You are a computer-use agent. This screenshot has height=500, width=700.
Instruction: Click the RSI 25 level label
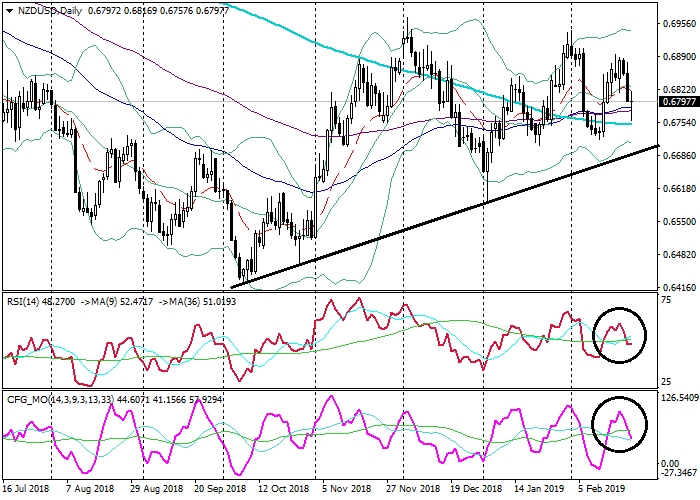pyautogui.click(x=666, y=382)
